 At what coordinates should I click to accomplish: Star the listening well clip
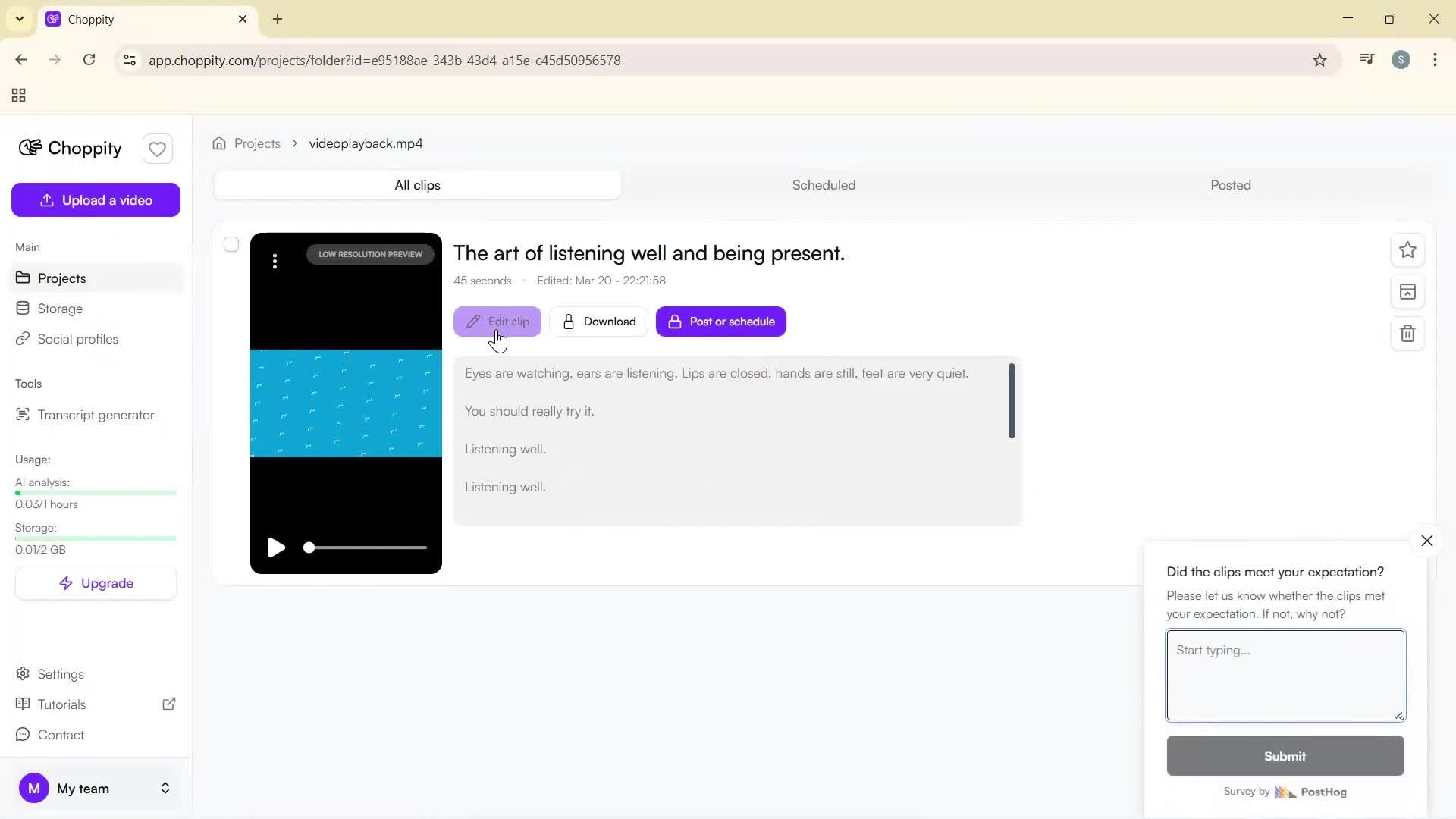pyautogui.click(x=1407, y=250)
